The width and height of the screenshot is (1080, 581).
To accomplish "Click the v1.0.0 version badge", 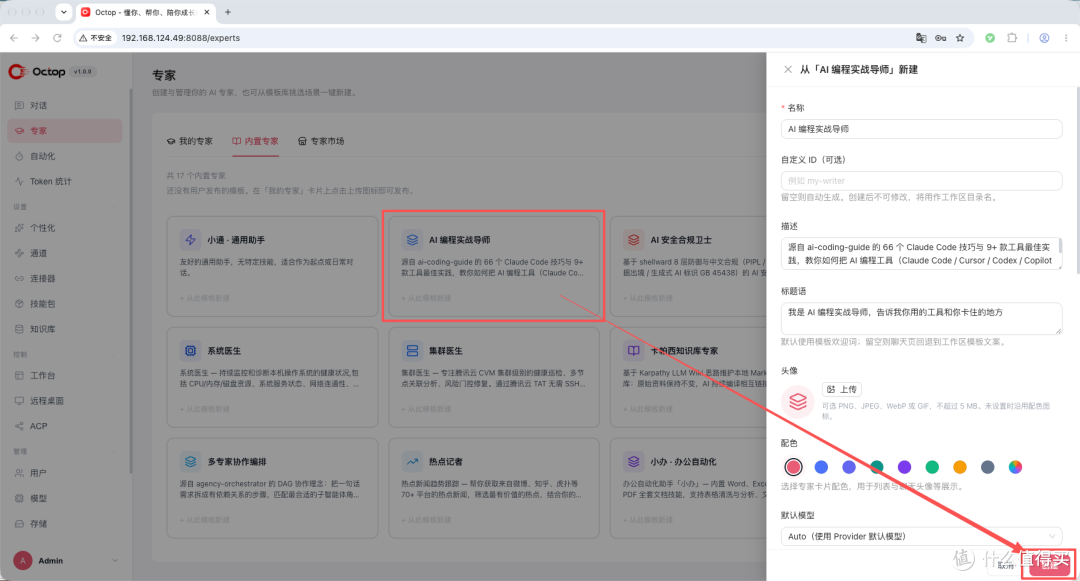I will click(83, 72).
